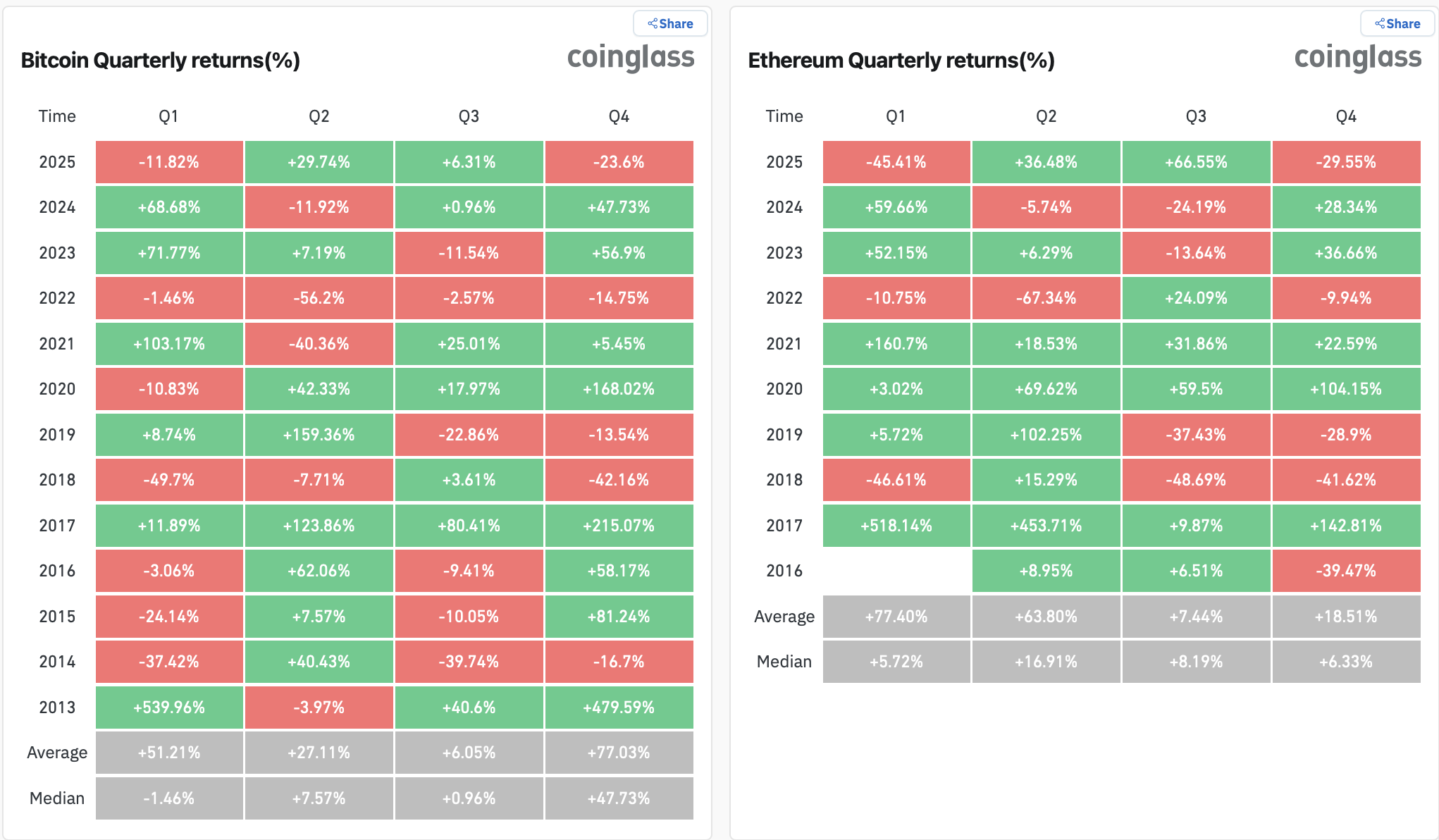This screenshot has width=1439, height=840.
Task: Click the coinglass logo above Ethereum table
Action: click(x=1358, y=58)
